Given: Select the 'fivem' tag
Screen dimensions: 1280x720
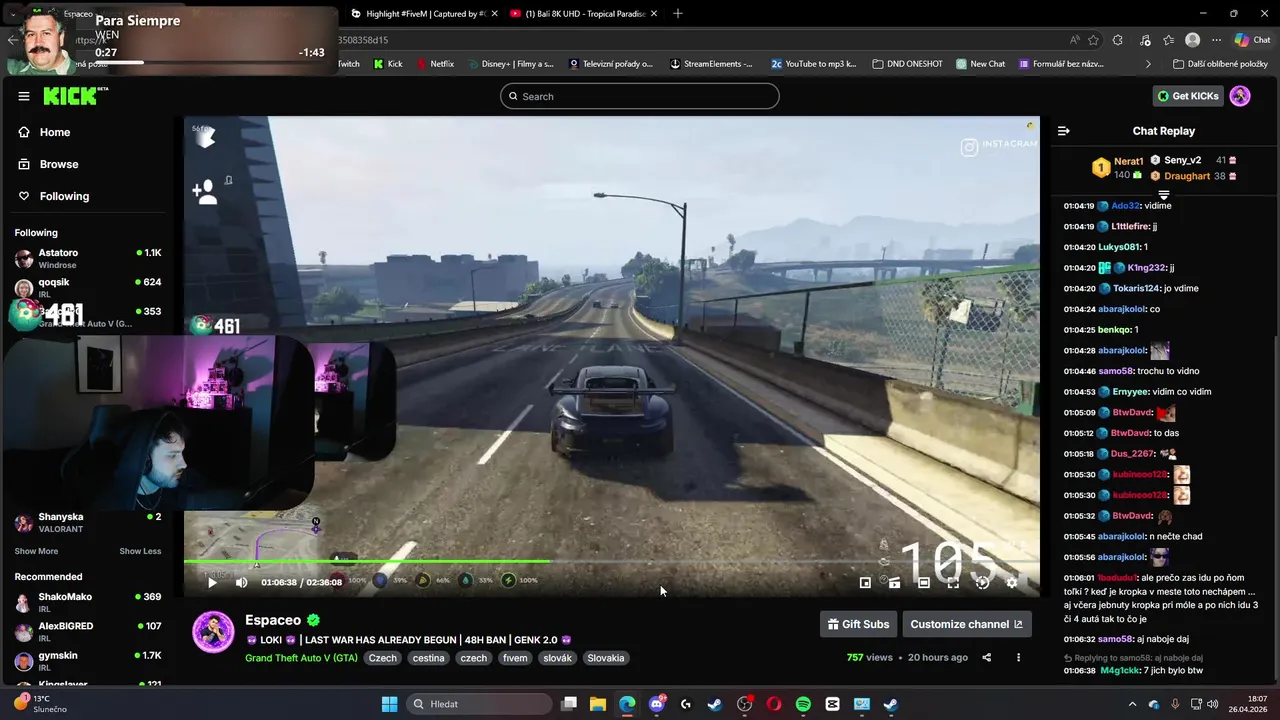Looking at the screenshot, I should pyautogui.click(x=515, y=658).
